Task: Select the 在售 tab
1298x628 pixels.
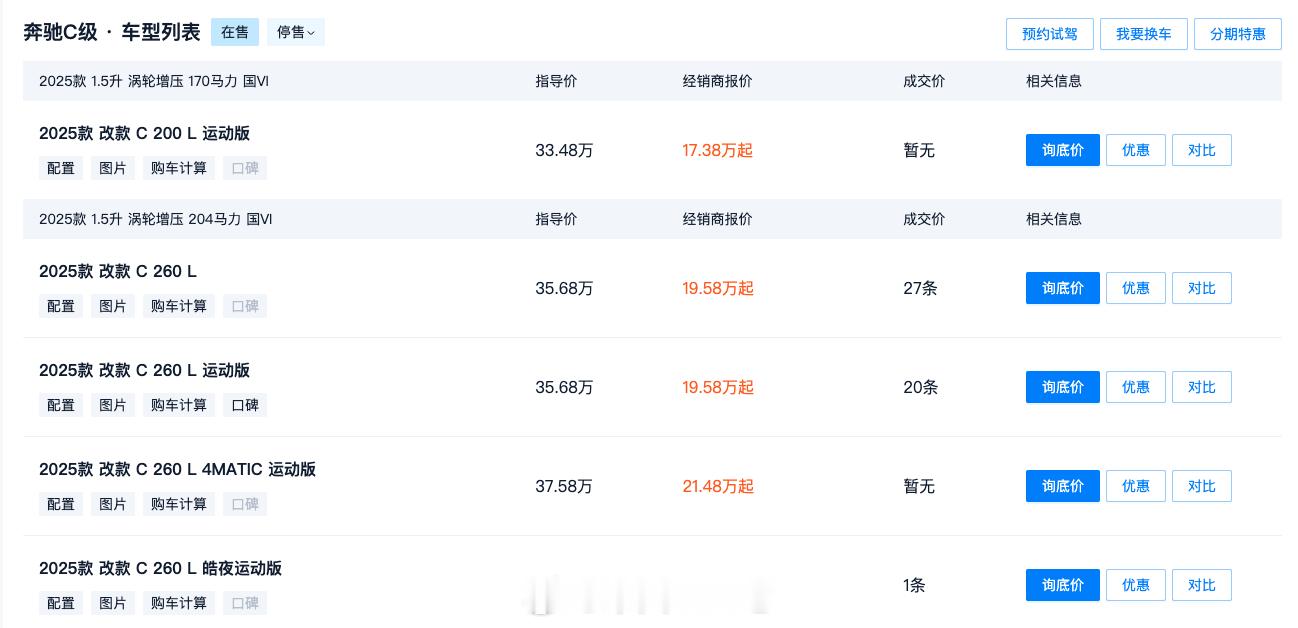Action: (235, 32)
